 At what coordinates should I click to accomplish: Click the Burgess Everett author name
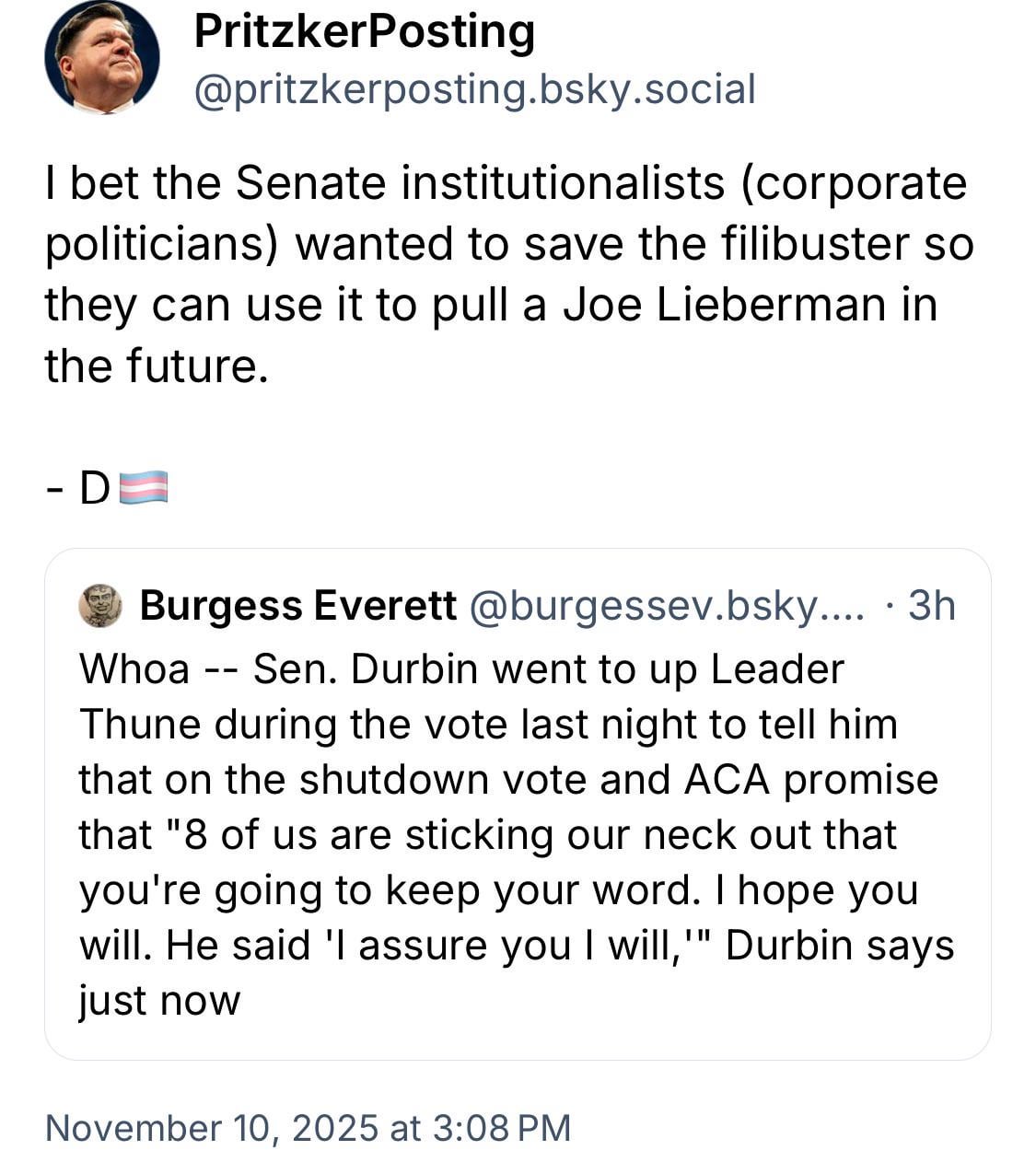[297, 606]
